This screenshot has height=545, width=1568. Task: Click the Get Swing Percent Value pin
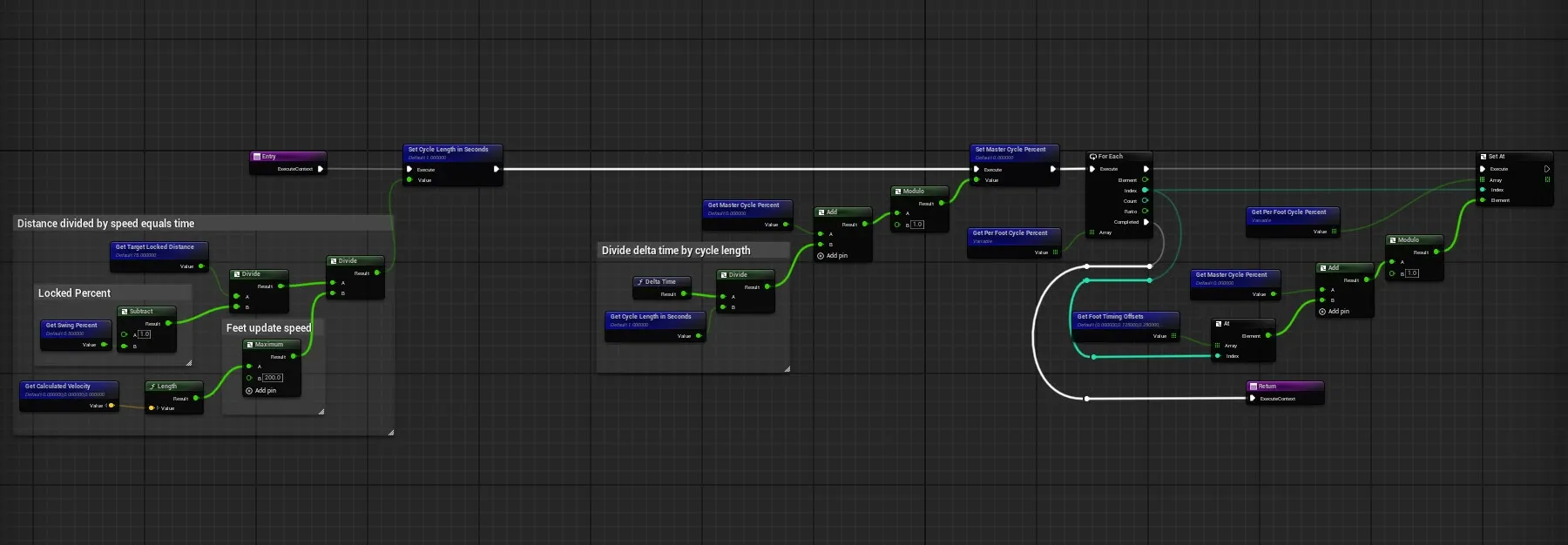(x=105, y=345)
